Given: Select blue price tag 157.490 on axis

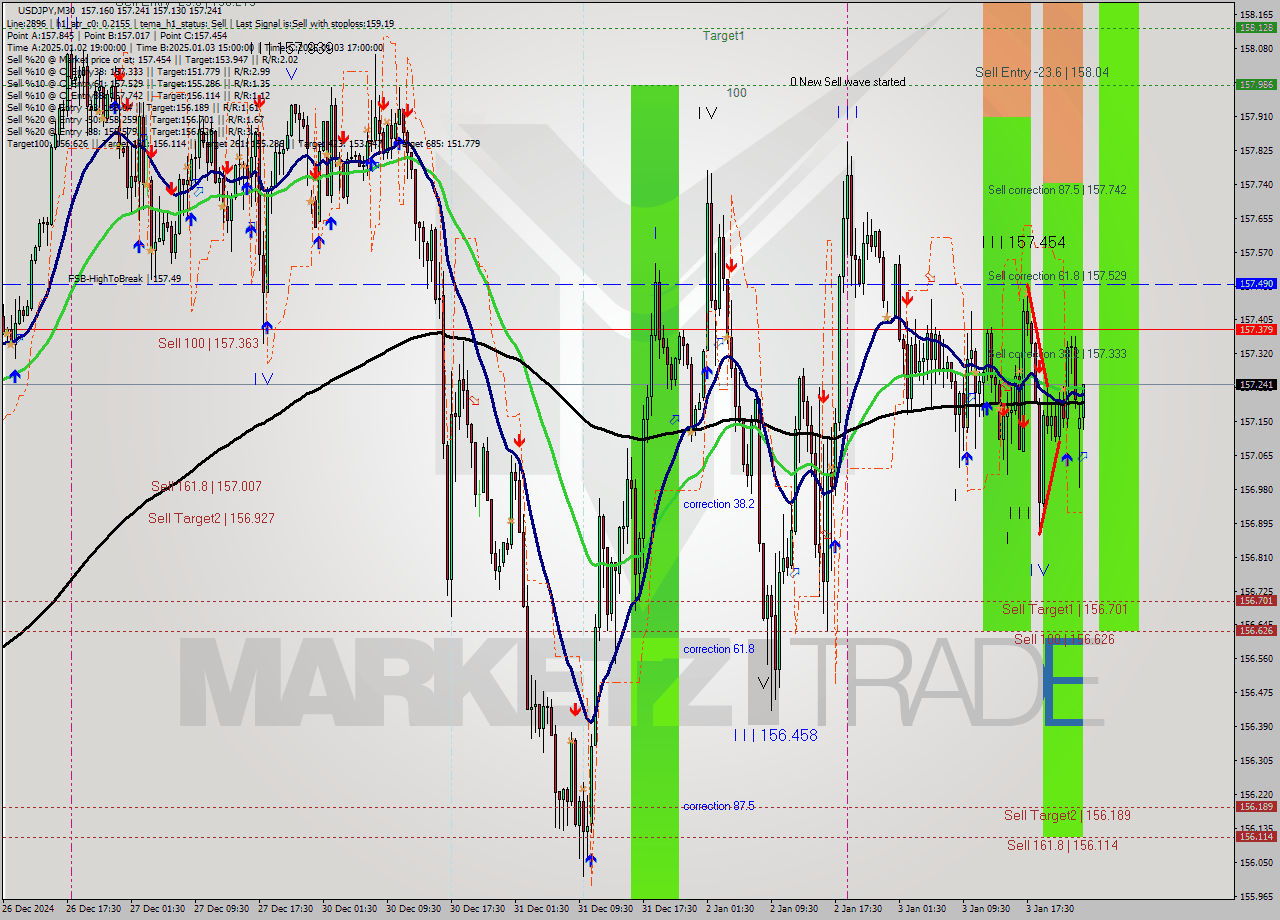Looking at the screenshot, I should coord(1256,284).
